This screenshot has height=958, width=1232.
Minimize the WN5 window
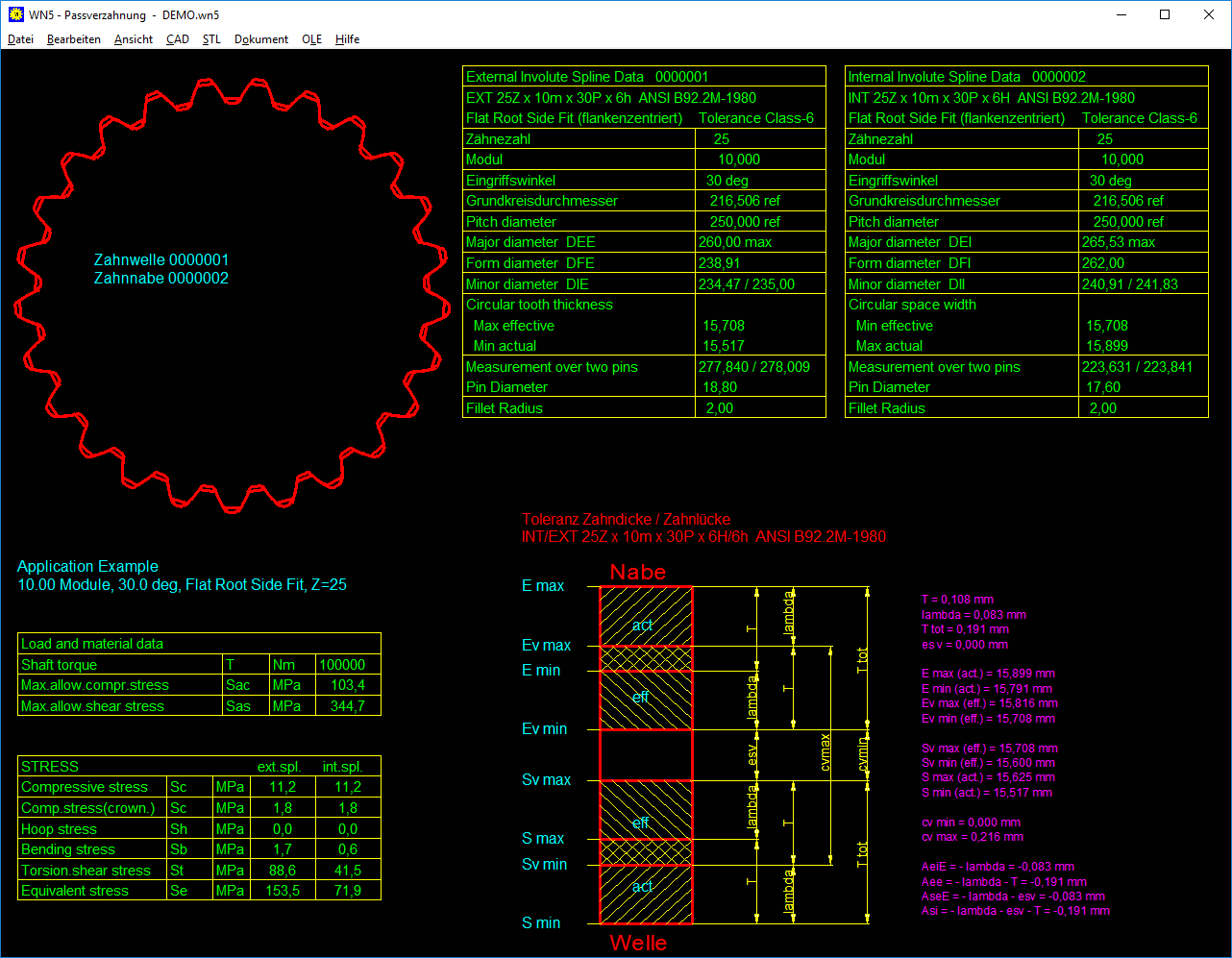coord(1121,14)
